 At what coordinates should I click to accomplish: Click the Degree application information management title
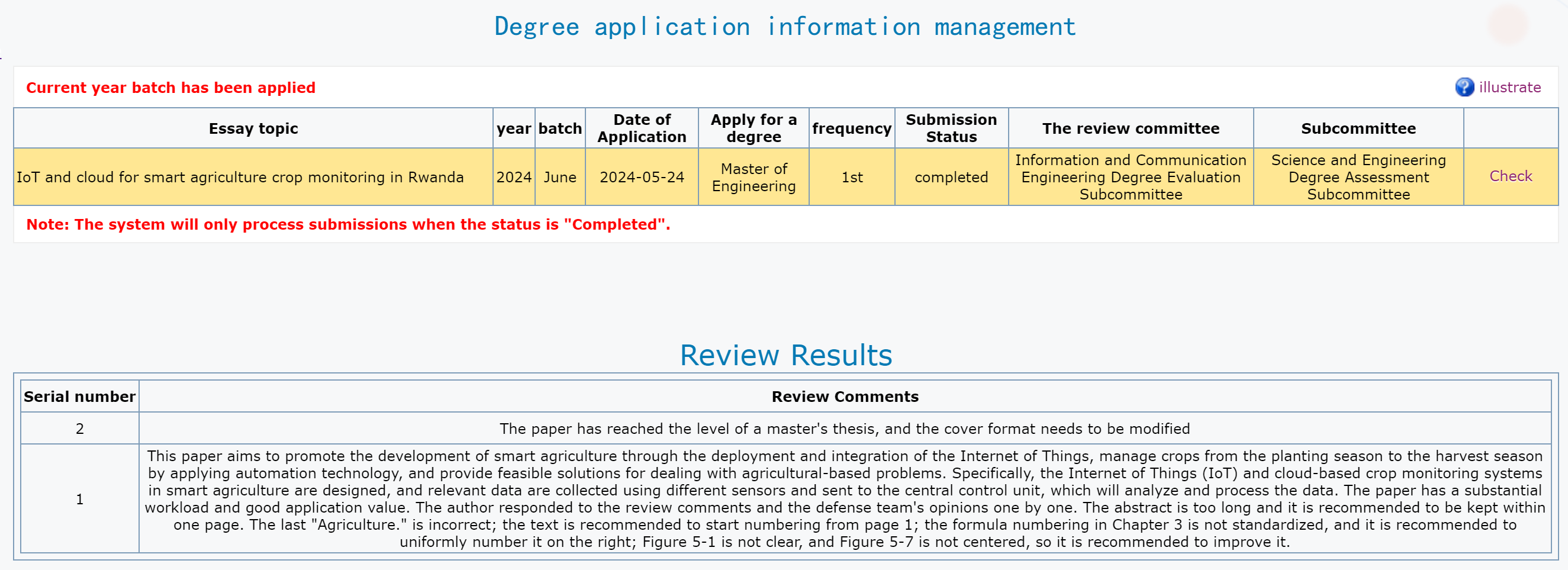(785, 27)
